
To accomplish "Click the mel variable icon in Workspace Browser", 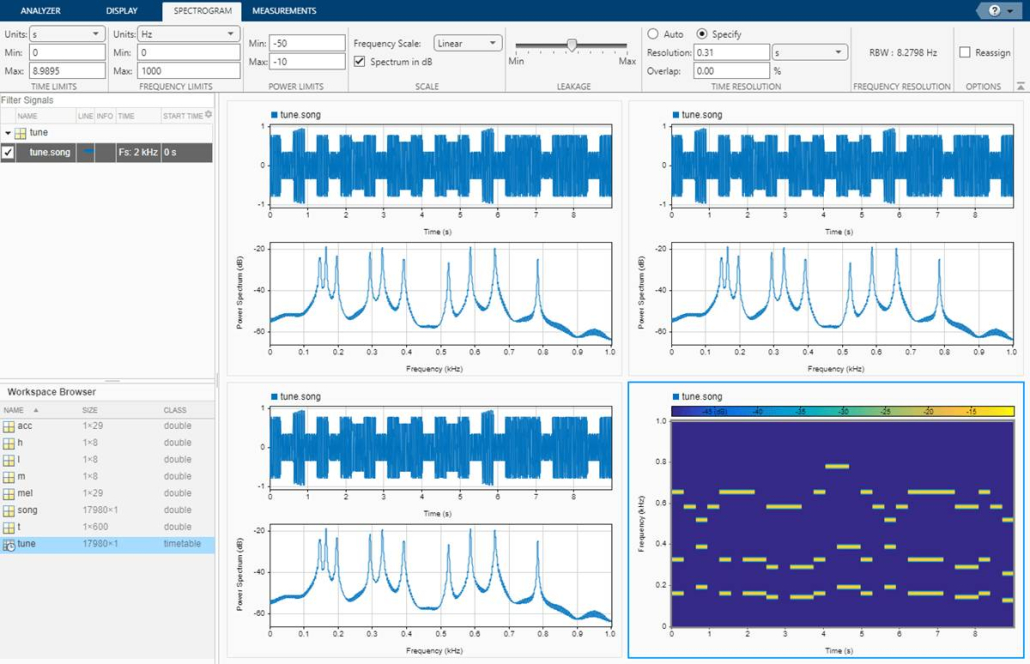I will tap(9, 493).
